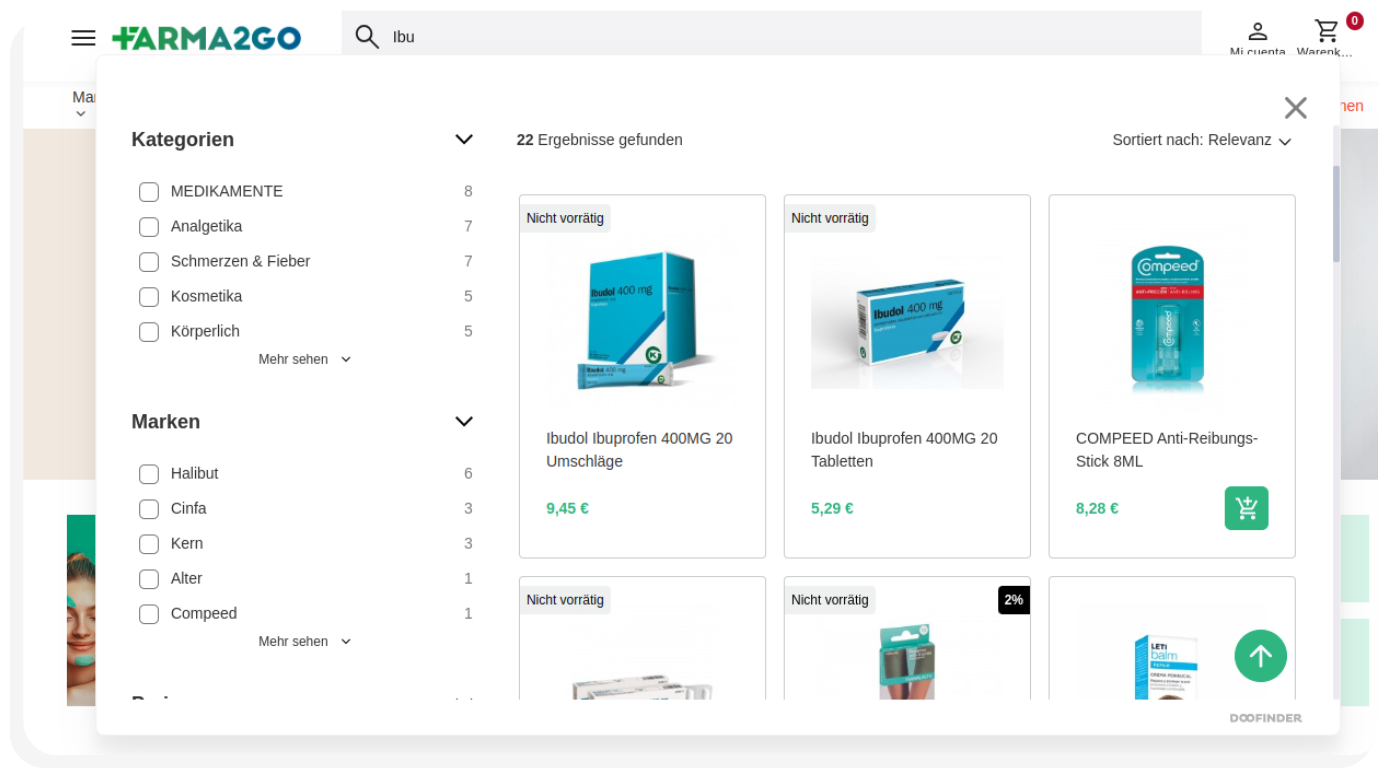1378x770 pixels.
Task: Show more categories with Mehr sehen
Action: [x=304, y=360]
